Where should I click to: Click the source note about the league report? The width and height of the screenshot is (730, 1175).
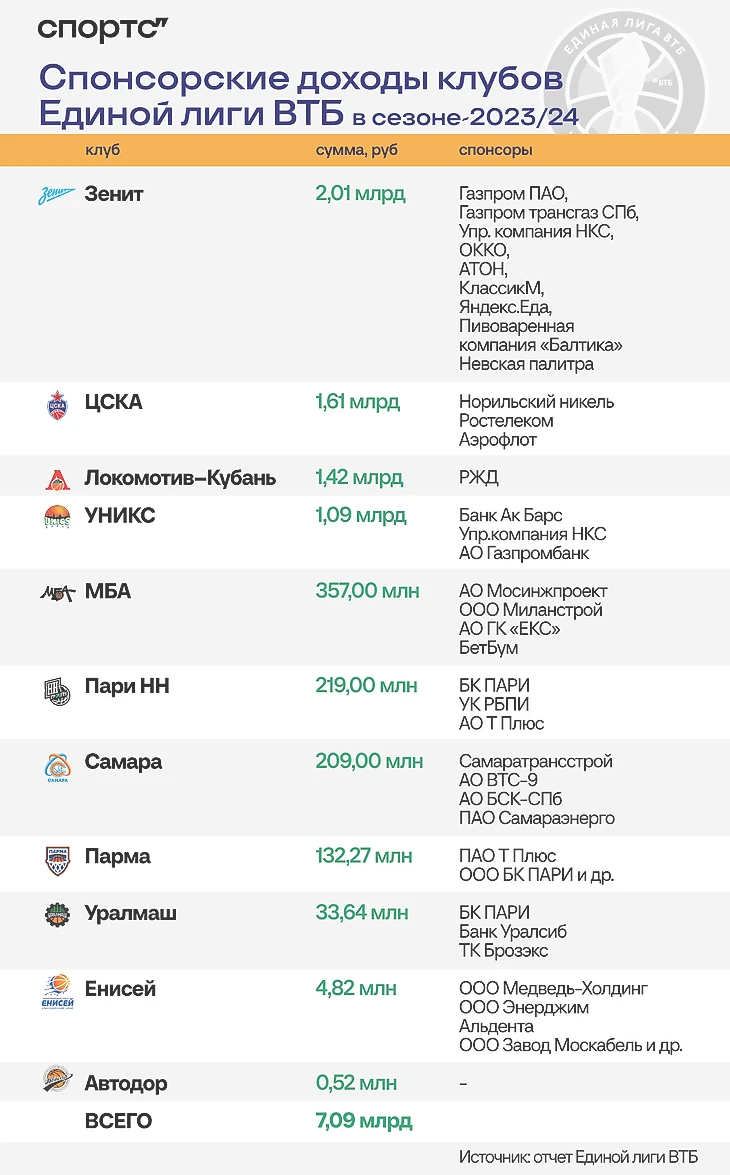point(578,1157)
